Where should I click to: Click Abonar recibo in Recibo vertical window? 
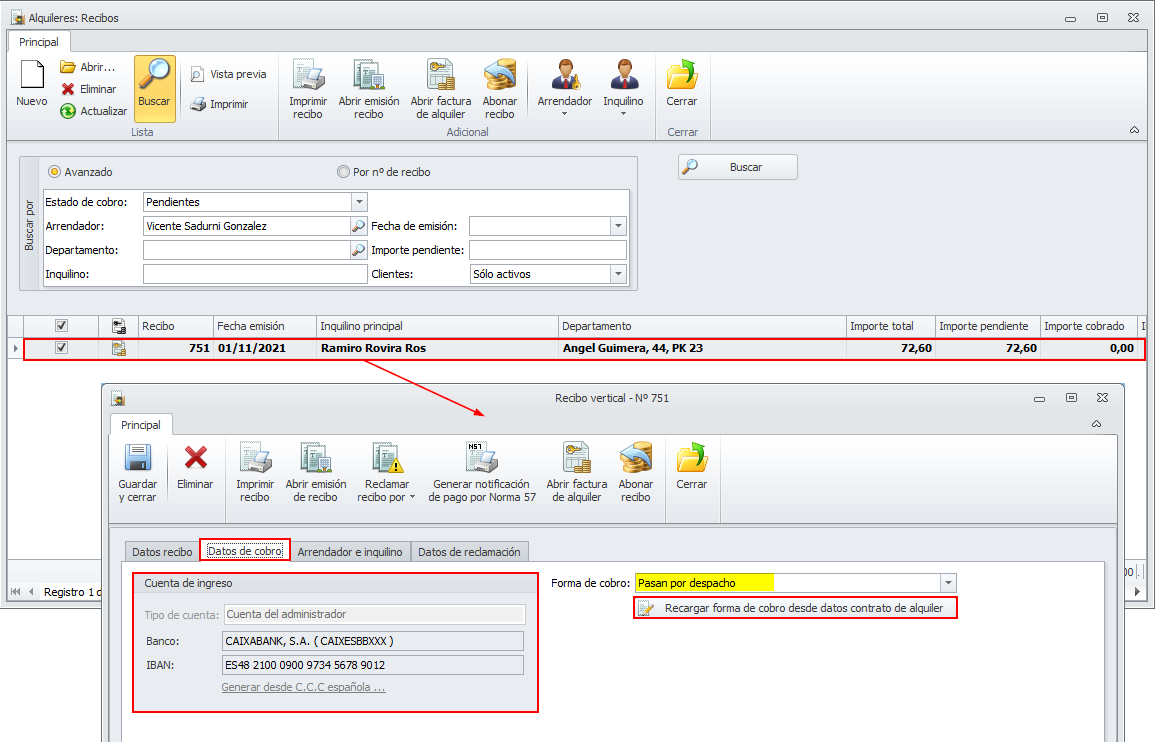(x=636, y=472)
